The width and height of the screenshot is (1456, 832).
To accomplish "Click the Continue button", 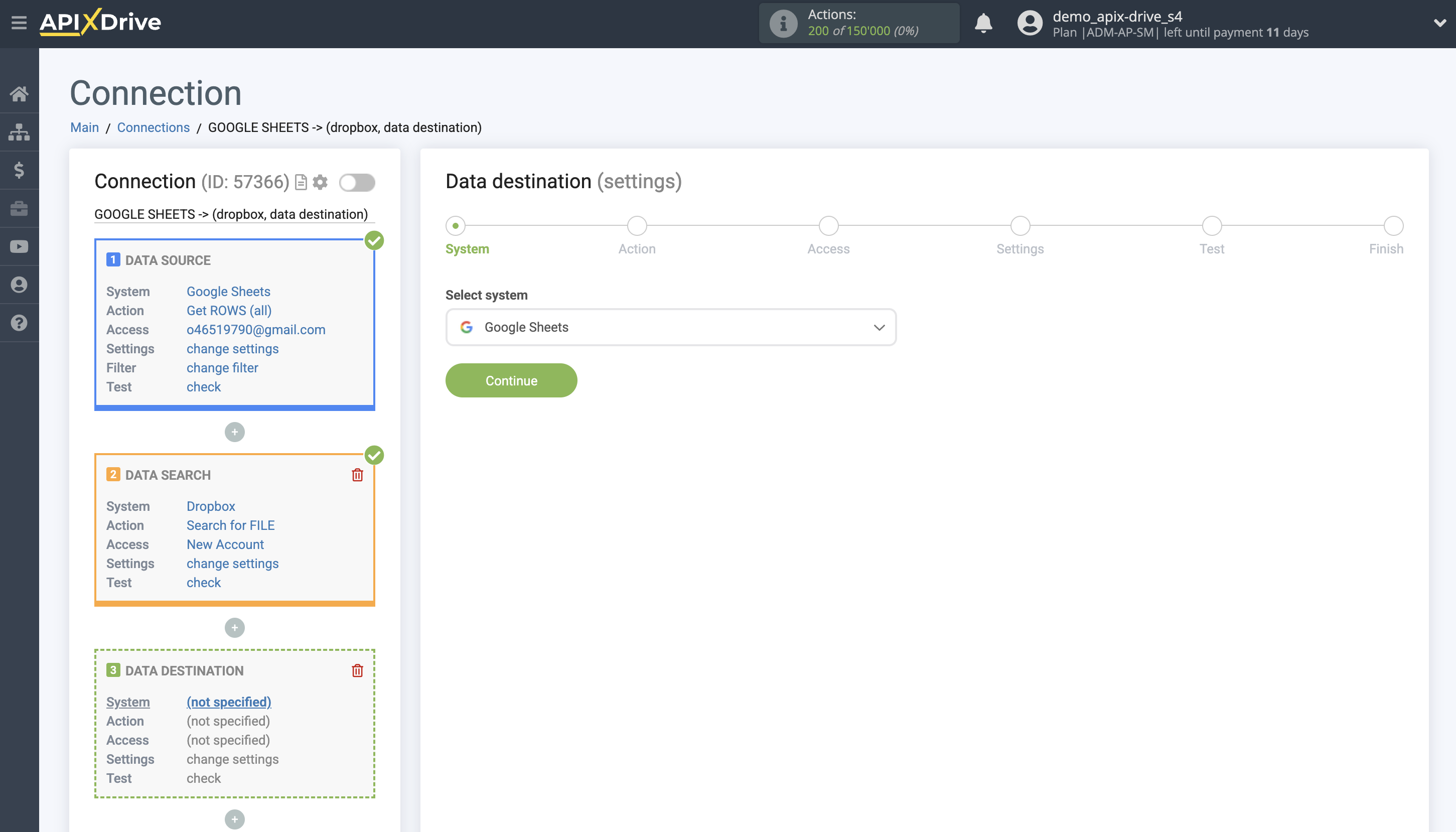I will coord(511,380).
